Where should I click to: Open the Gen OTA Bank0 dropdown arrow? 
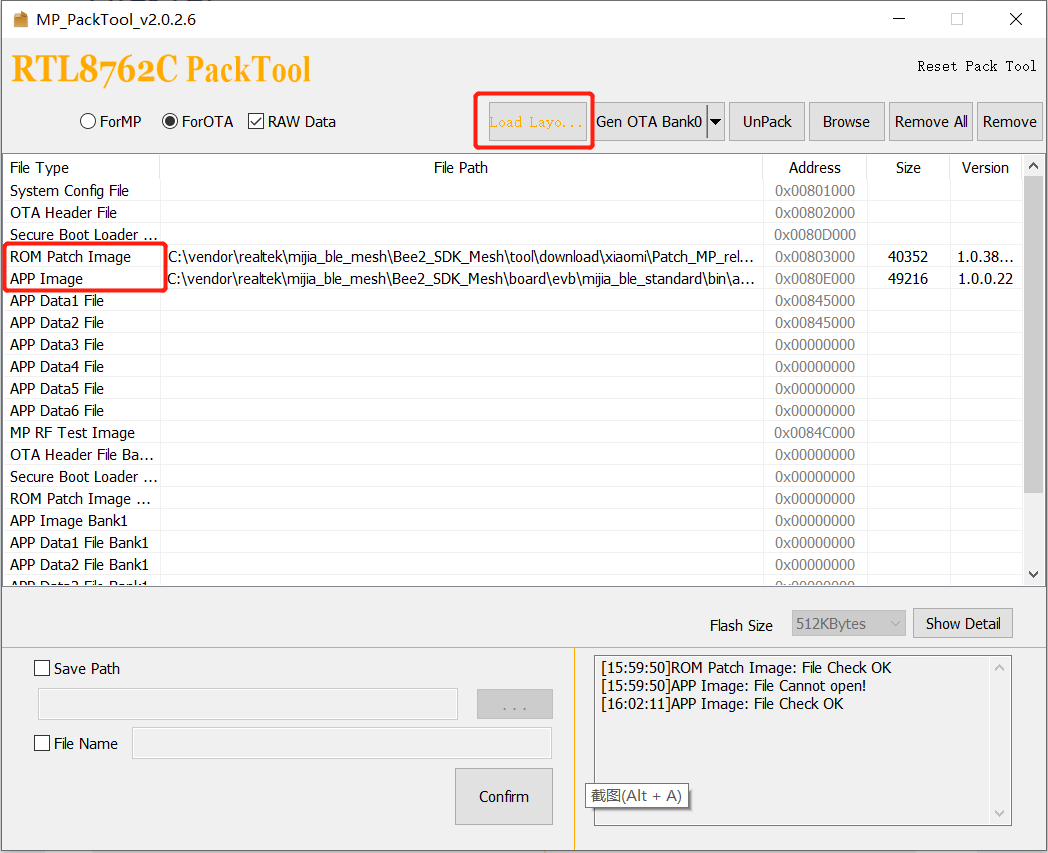(716, 120)
